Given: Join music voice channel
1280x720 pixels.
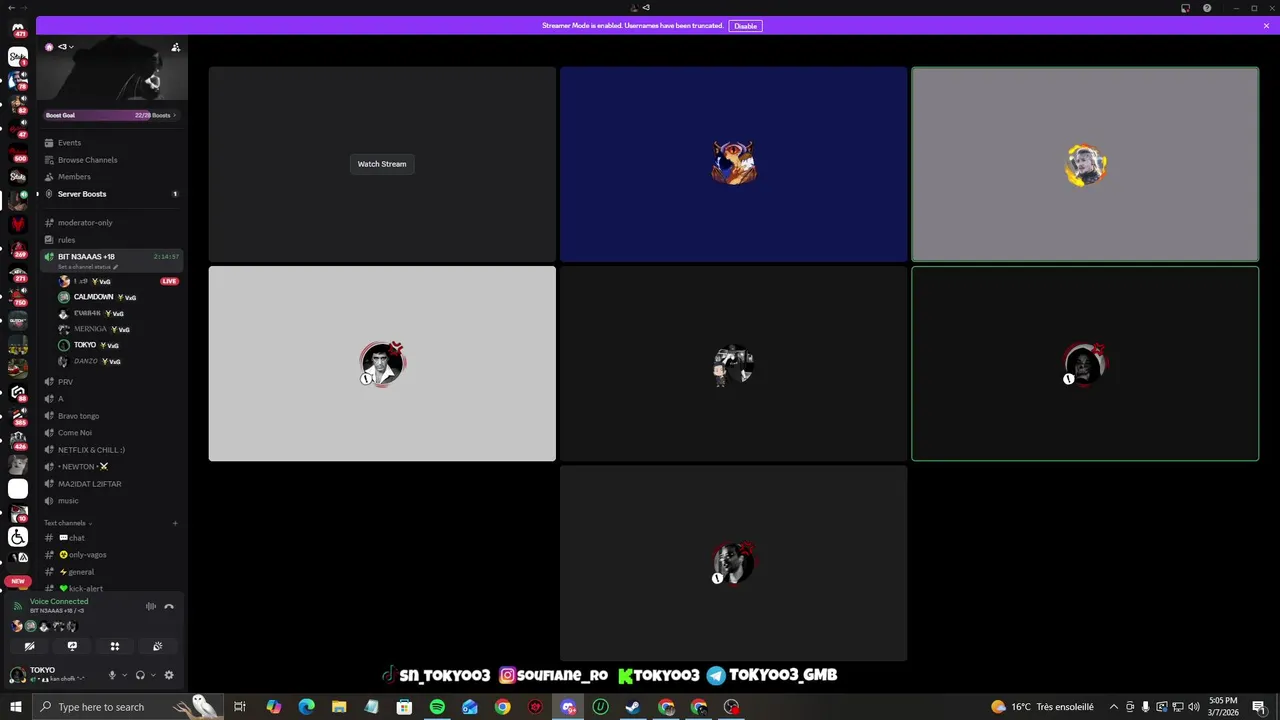Looking at the screenshot, I should (x=111, y=501).
